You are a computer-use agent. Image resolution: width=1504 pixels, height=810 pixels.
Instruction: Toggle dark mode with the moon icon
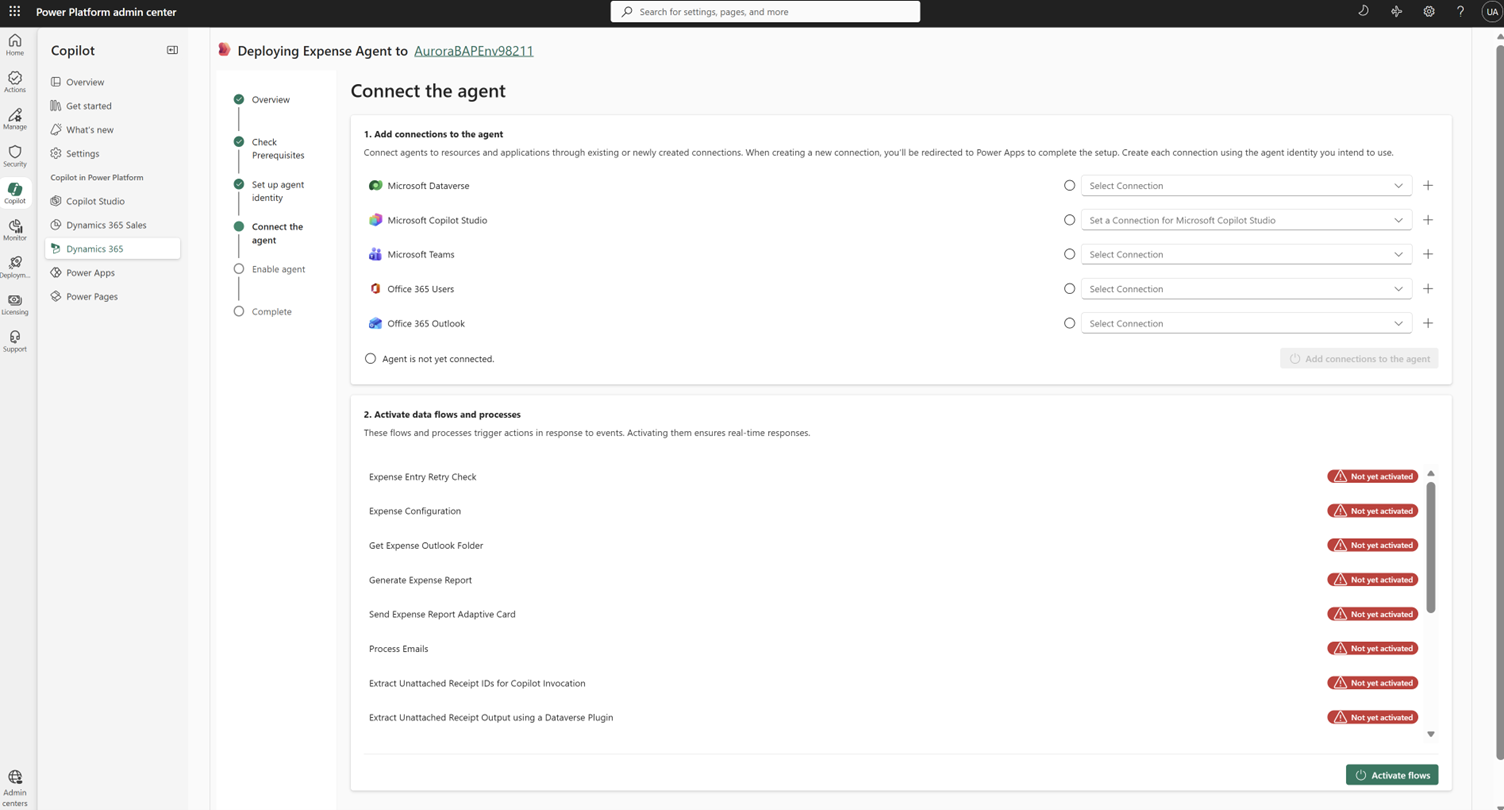[x=1362, y=11]
